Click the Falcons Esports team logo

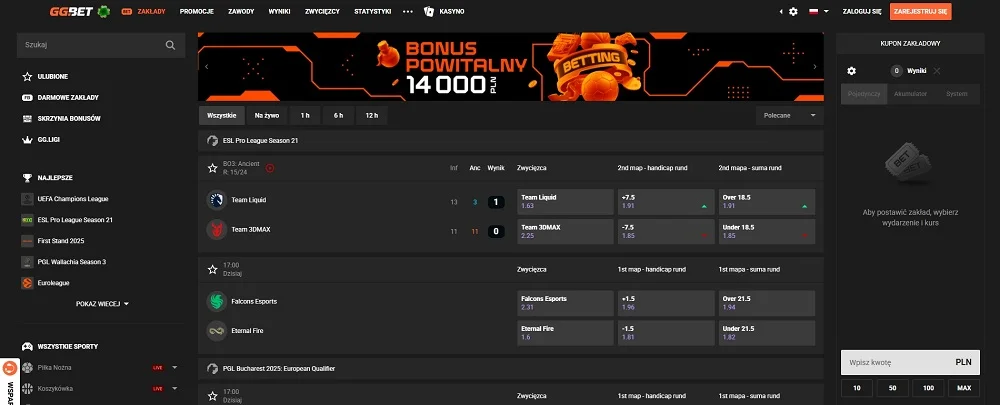(216, 301)
